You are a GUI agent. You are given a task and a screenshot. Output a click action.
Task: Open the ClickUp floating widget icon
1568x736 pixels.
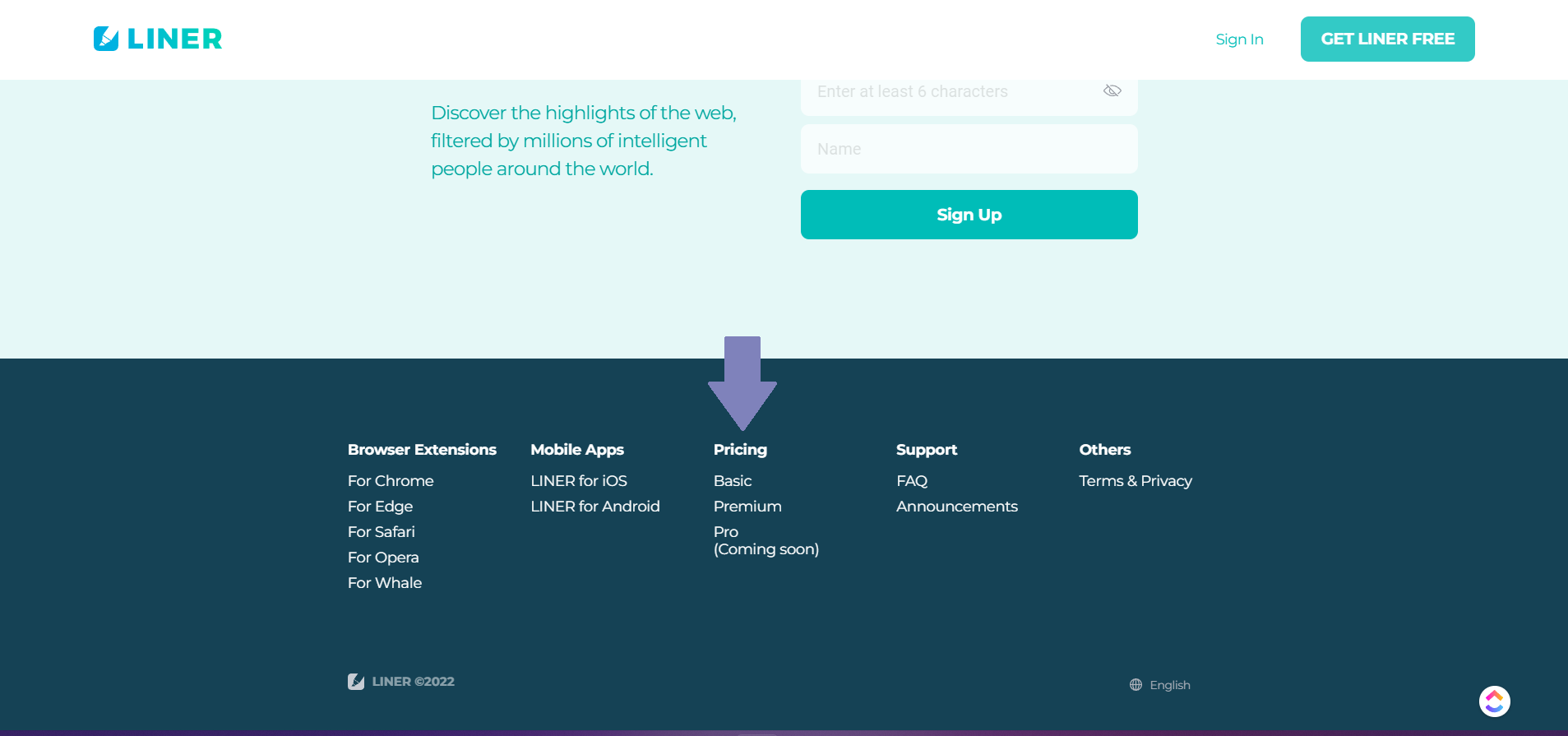(1494, 701)
